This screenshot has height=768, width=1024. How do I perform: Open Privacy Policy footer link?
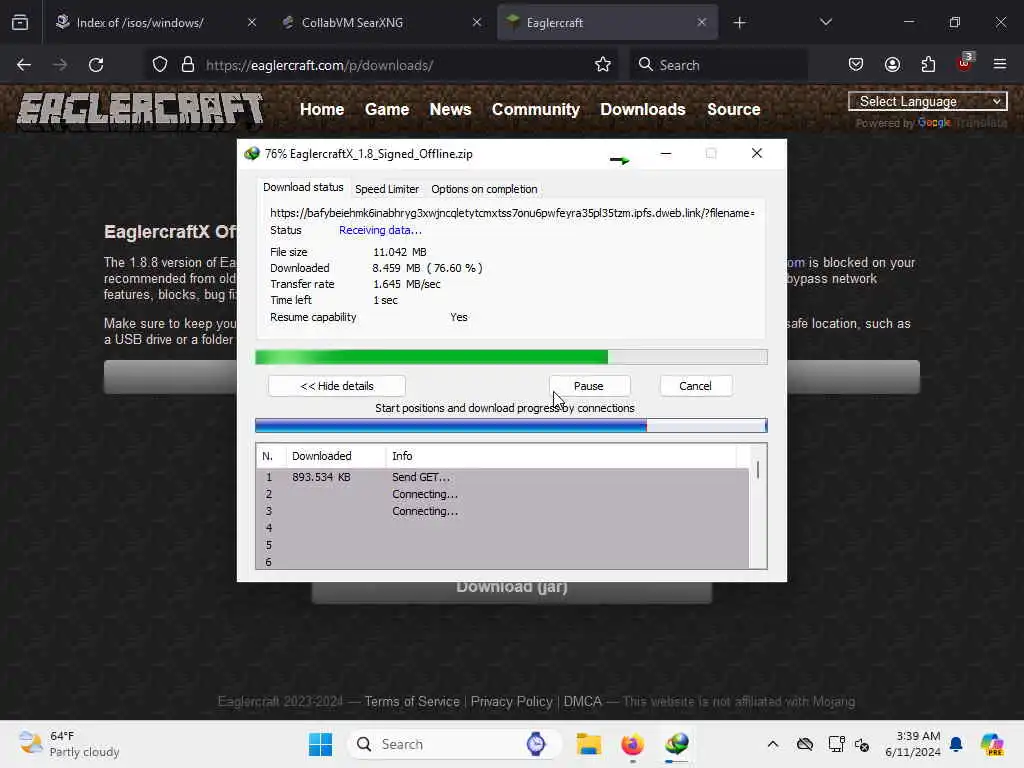pyautogui.click(x=511, y=701)
